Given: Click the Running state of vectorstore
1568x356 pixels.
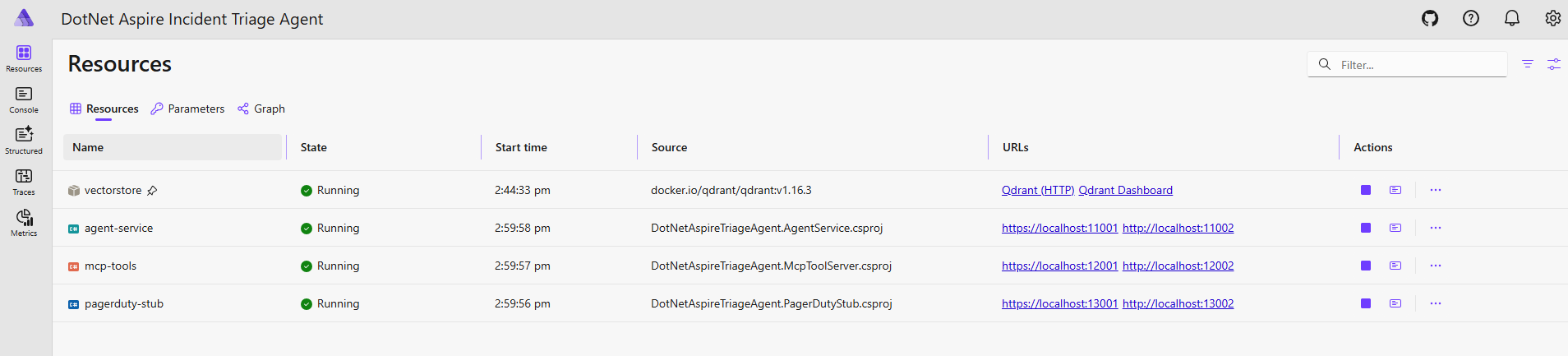Looking at the screenshot, I should (x=330, y=190).
